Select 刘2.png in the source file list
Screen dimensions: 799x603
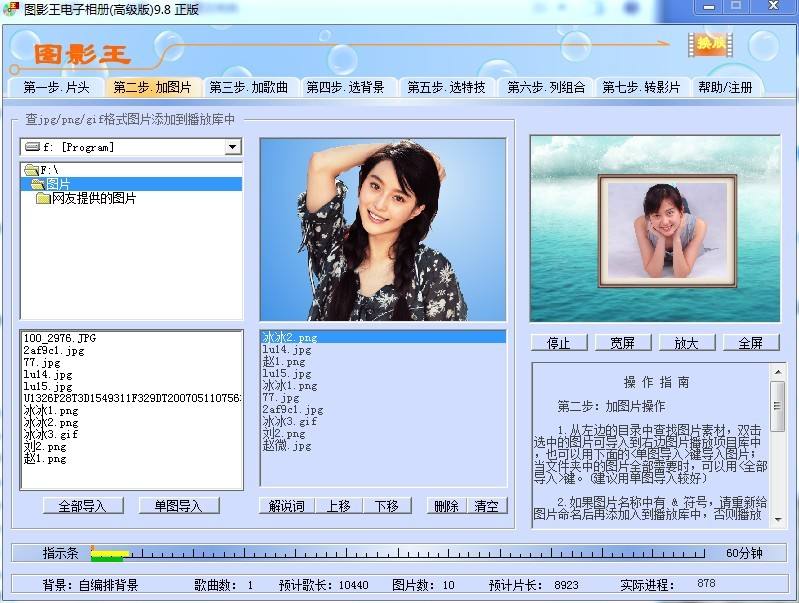click(x=45, y=447)
